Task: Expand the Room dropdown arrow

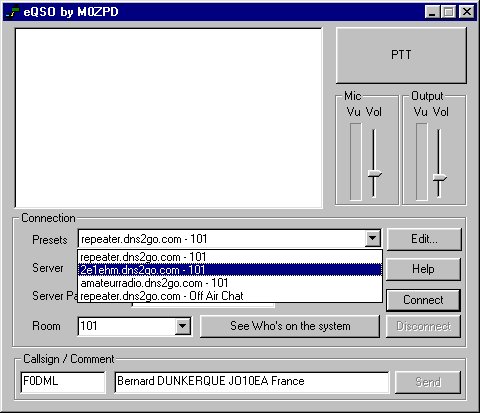Action: tap(183, 326)
